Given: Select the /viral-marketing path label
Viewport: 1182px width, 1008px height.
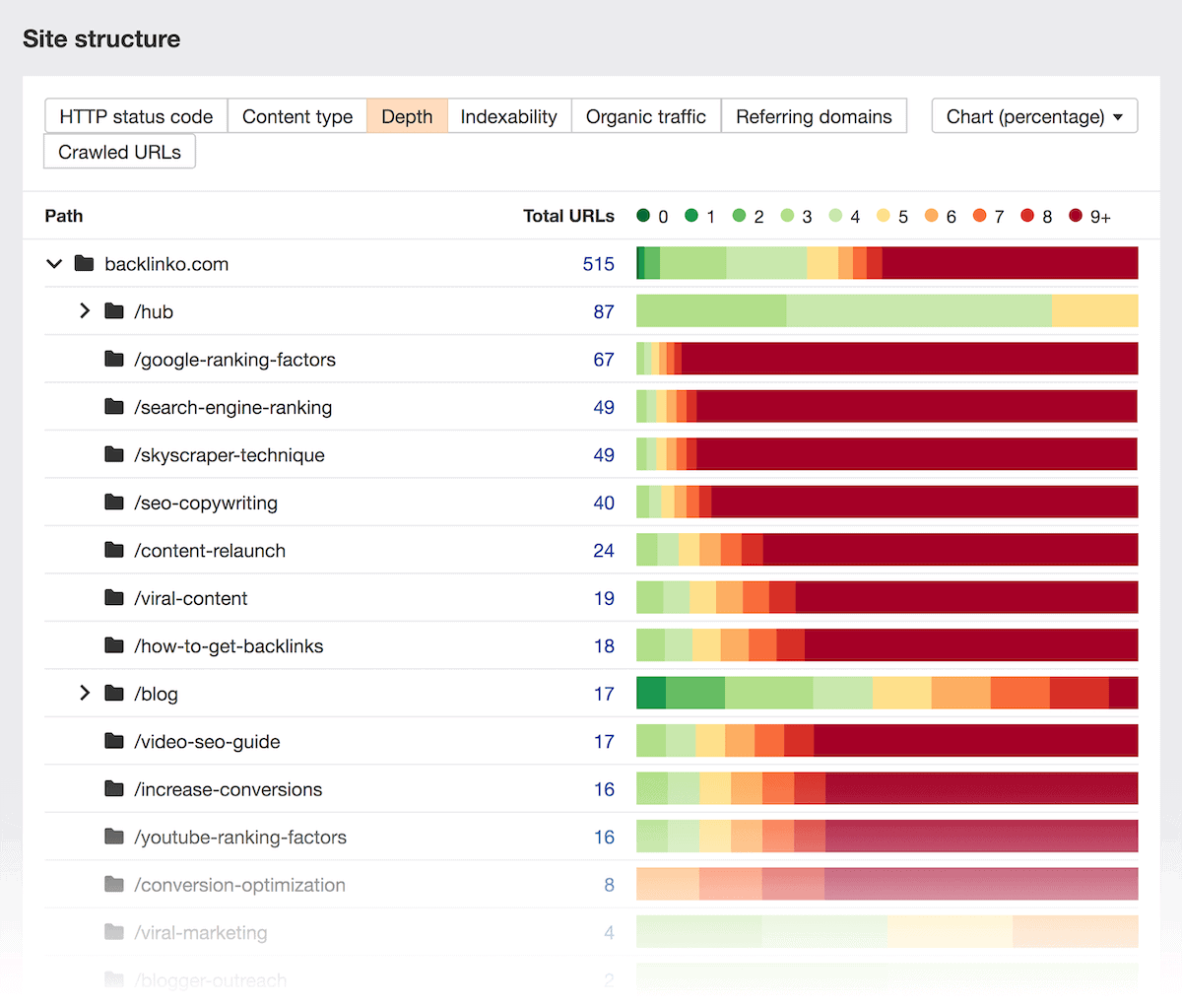Looking at the screenshot, I should click(201, 933).
